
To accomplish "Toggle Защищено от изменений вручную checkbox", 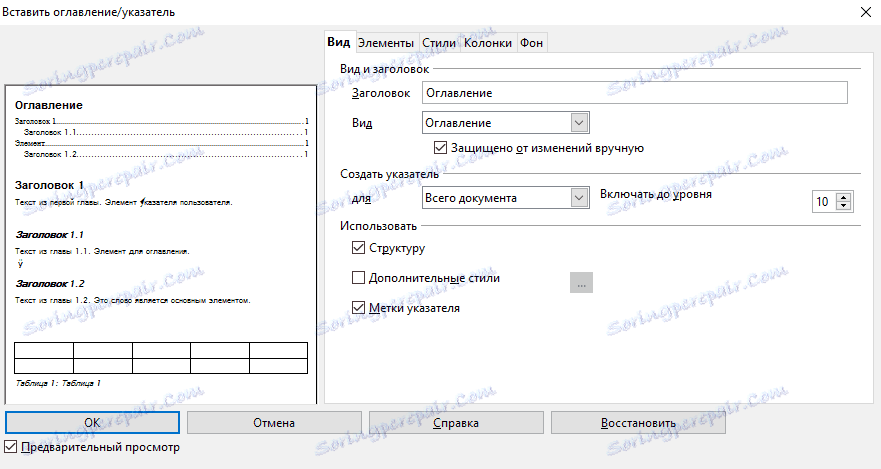I will click(x=440, y=148).
